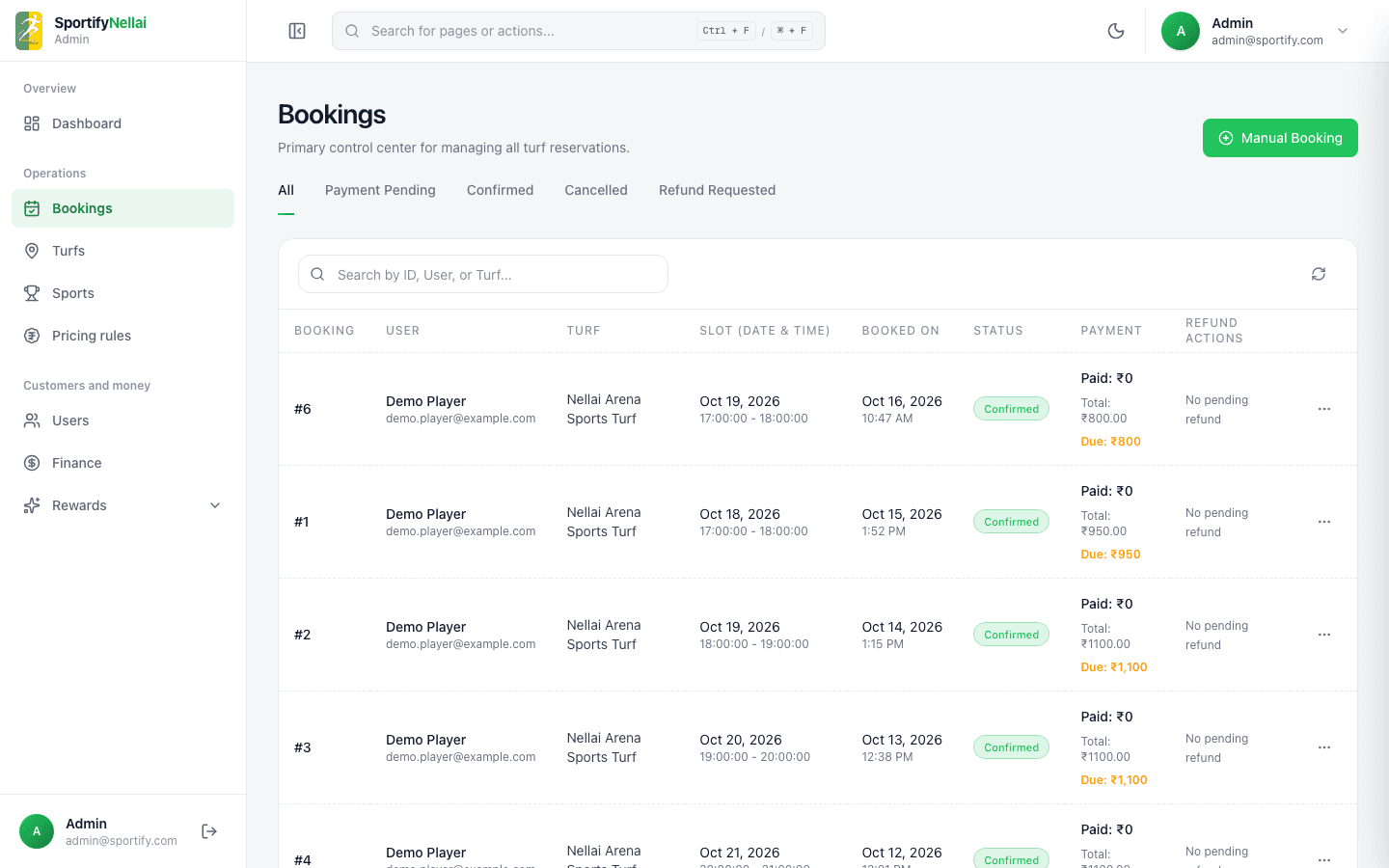The width and height of the screenshot is (1389, 868).
Task: Open Sports section in the sidebar
Action: coord(123,293)
